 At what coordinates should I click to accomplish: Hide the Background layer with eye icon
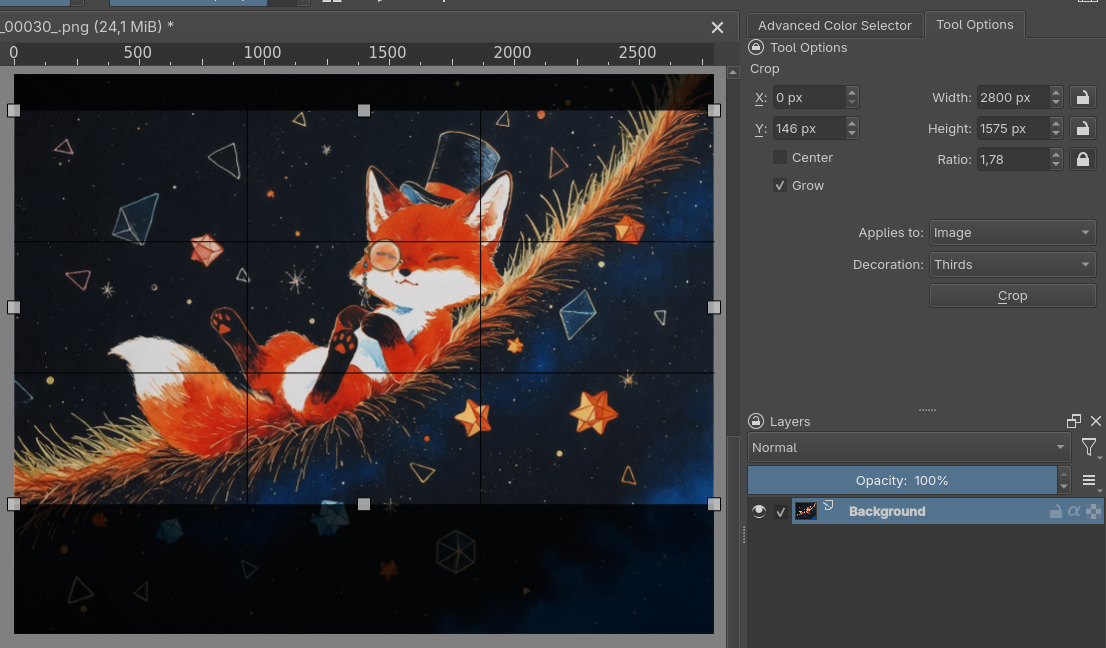(759, 511)
